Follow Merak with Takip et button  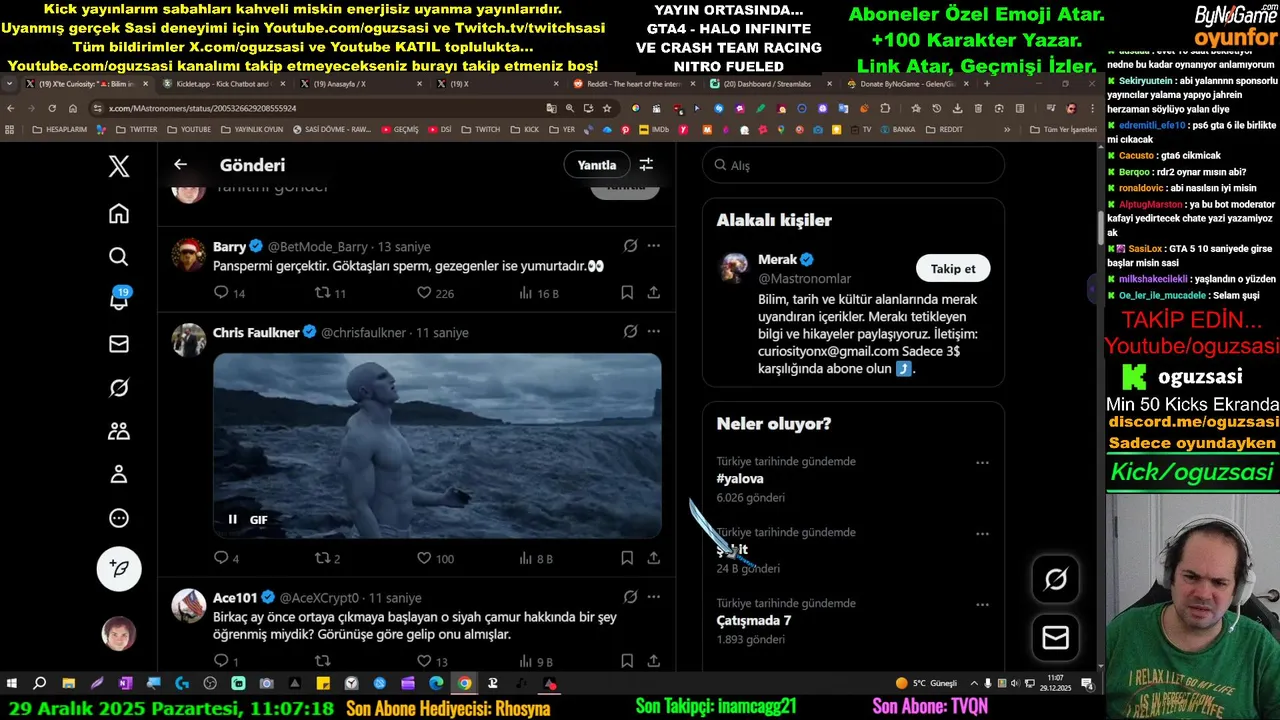[x=953, y=268]
